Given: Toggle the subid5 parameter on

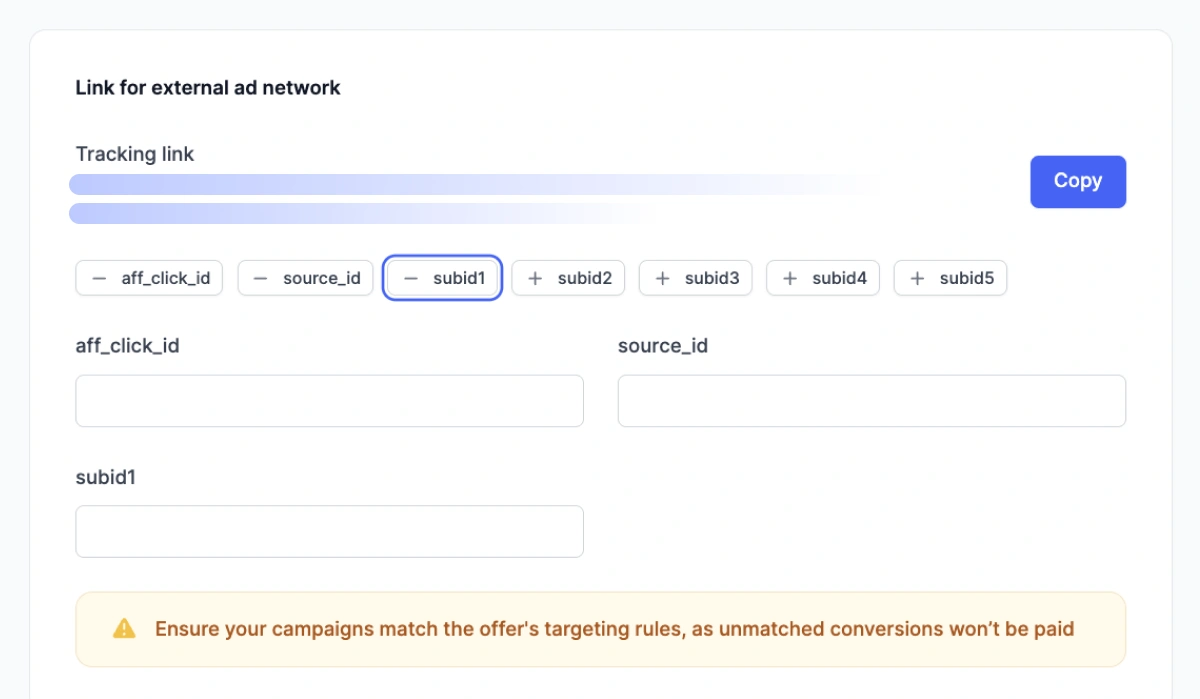Looking at the screenshot, I should coord(950,278).
